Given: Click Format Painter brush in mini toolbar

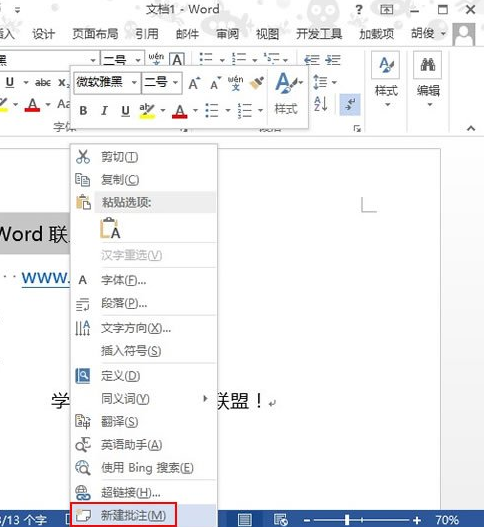Looking at the screenshot, I should tap(256, 83).
